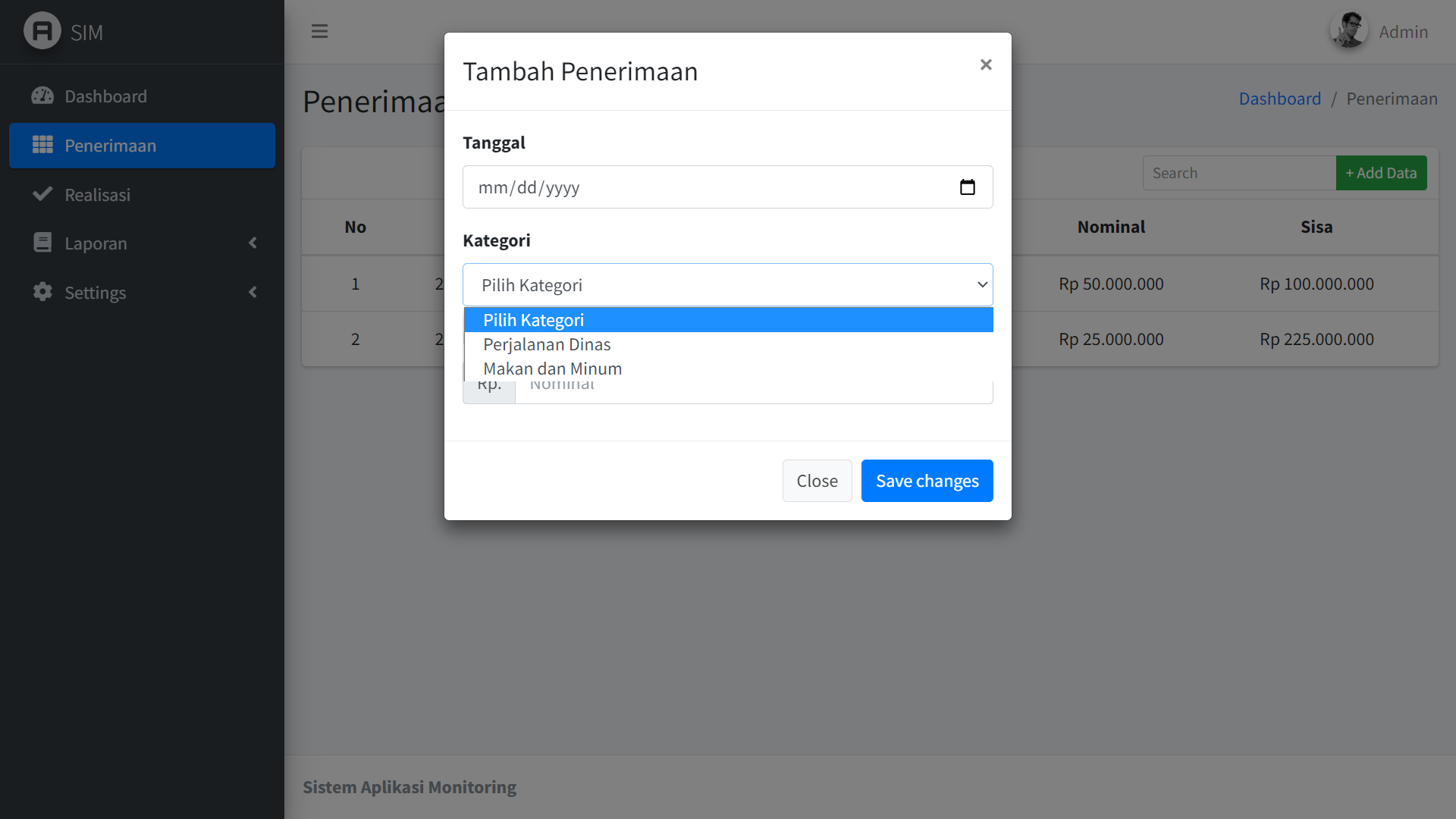Open the Dashboard breadcrumb link
This screenshot has width=1456, height=819.
point(1279,99)
